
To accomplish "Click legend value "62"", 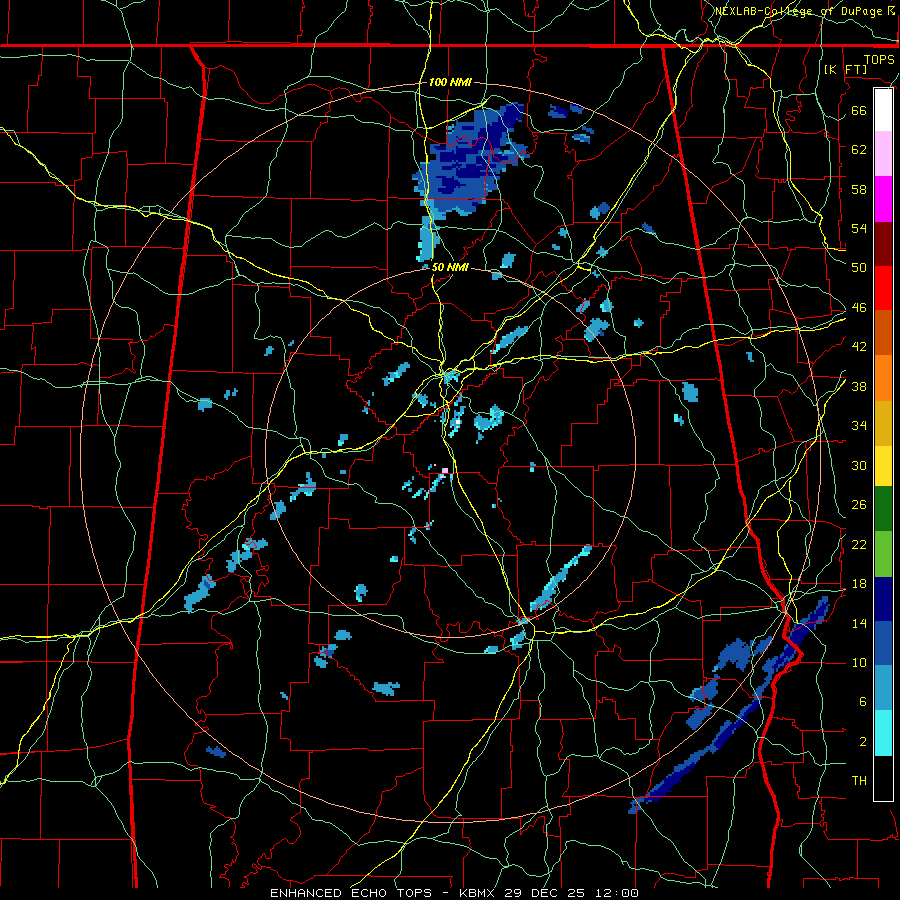I will point(859,149).
